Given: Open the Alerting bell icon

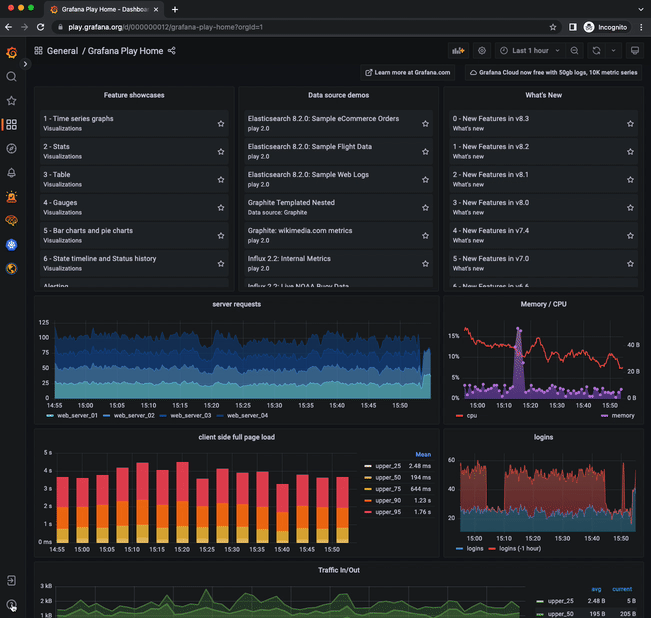Looking at the screenshot, I should tap(11, 173).
